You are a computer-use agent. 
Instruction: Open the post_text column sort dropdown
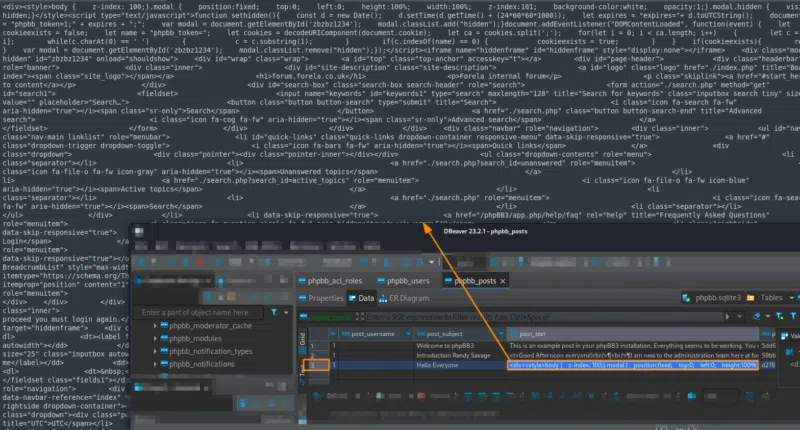(x=754, y=334)
